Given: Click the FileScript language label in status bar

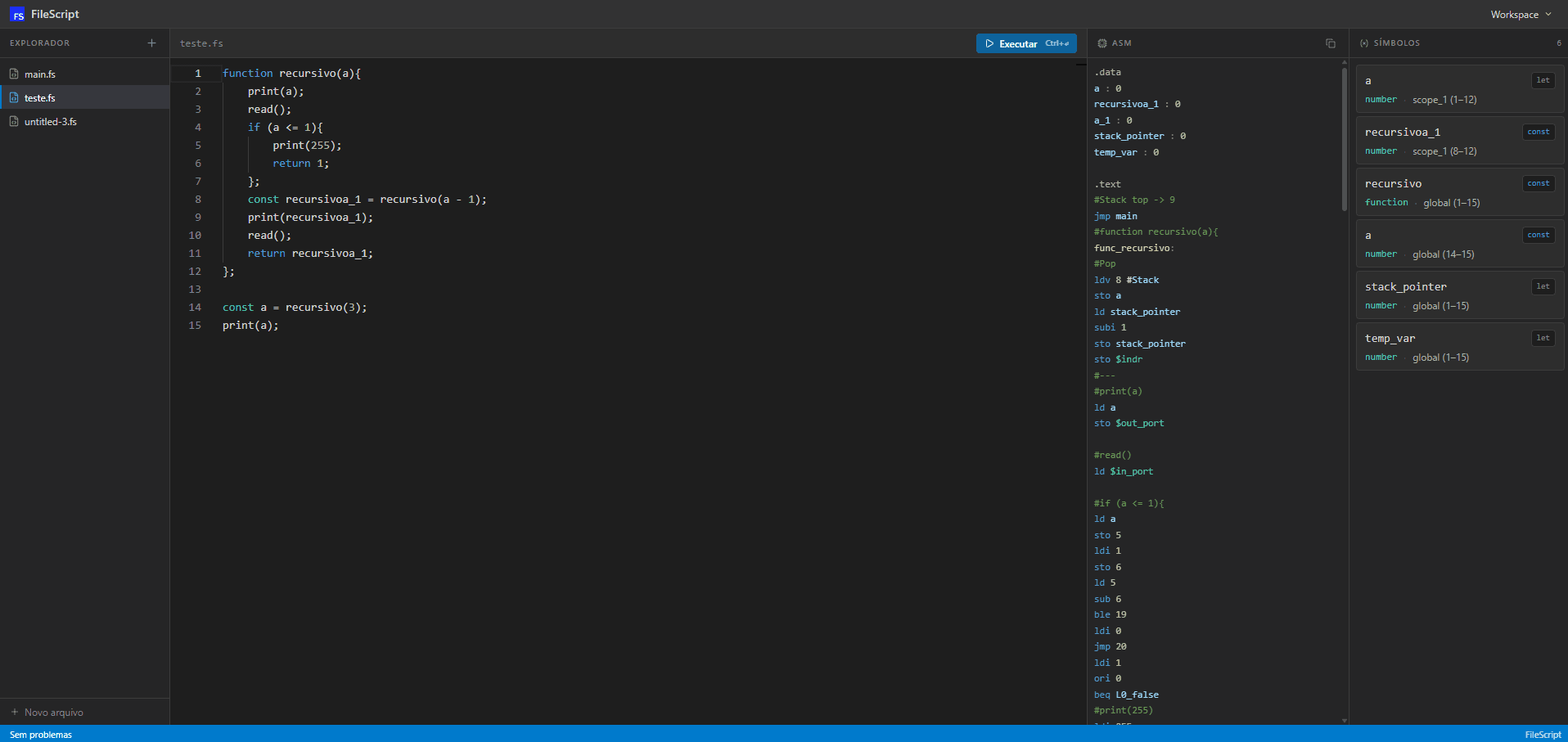Looking at the screenshot, I should (1543, 735).
